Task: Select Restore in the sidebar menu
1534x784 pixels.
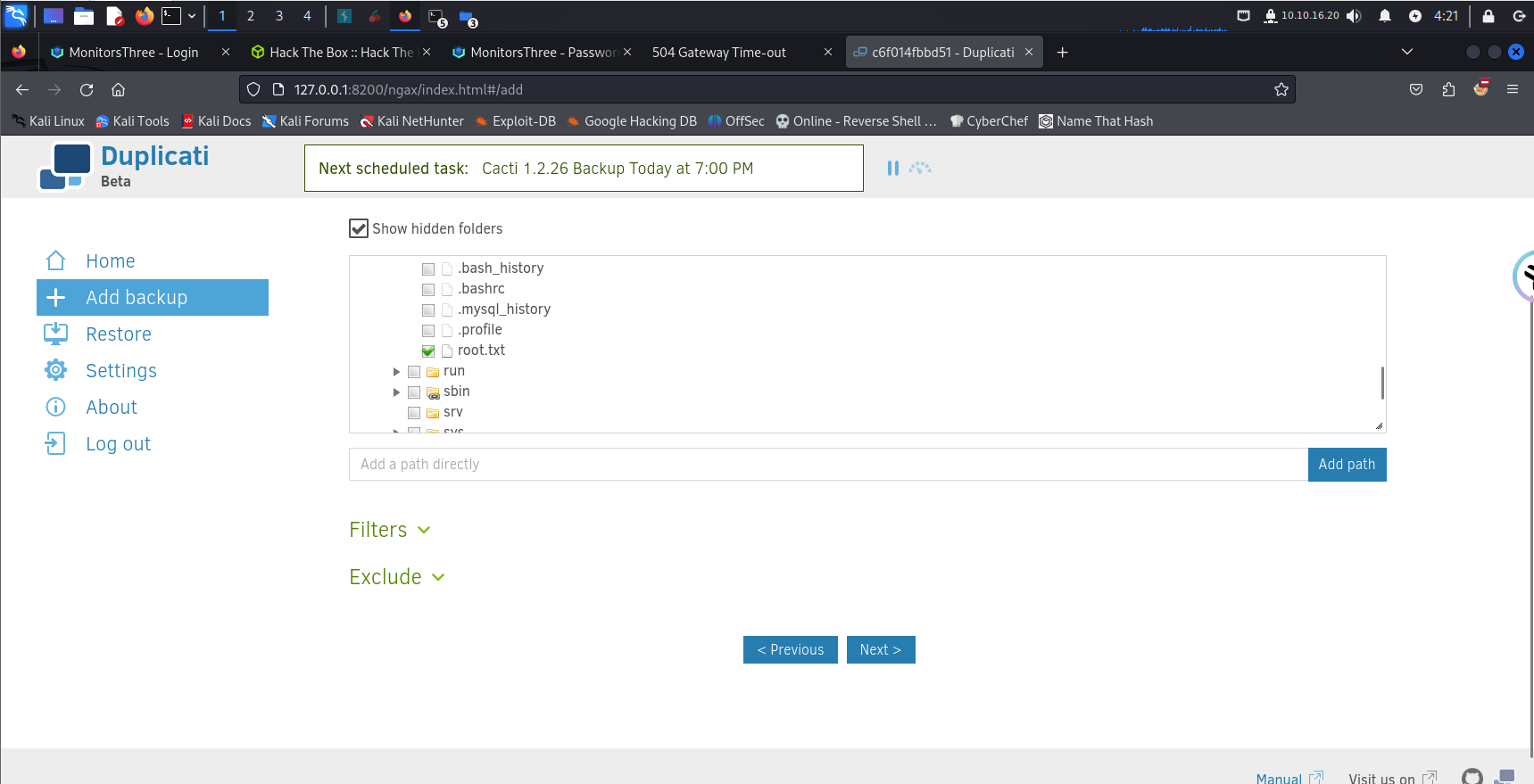Action: [x=118, y=334]
